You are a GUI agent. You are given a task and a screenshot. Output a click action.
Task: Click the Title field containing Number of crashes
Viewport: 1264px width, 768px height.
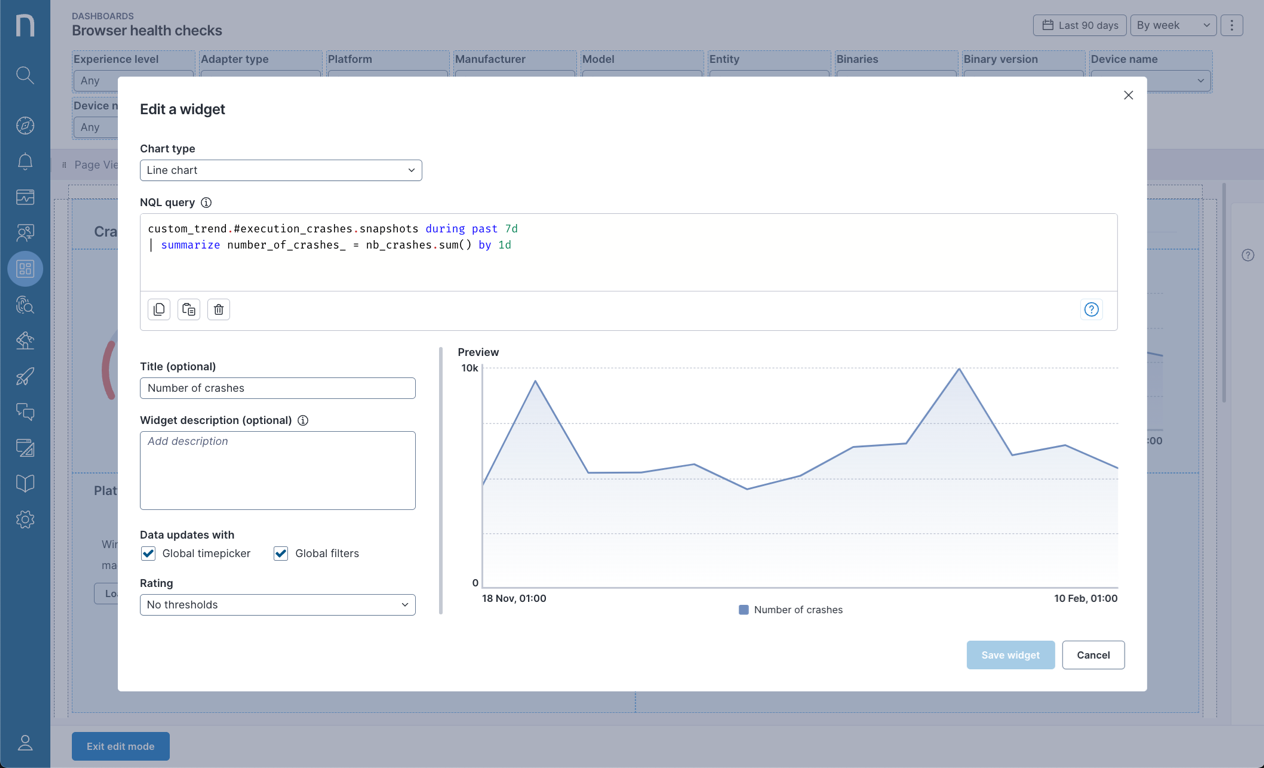pos(277,388)
